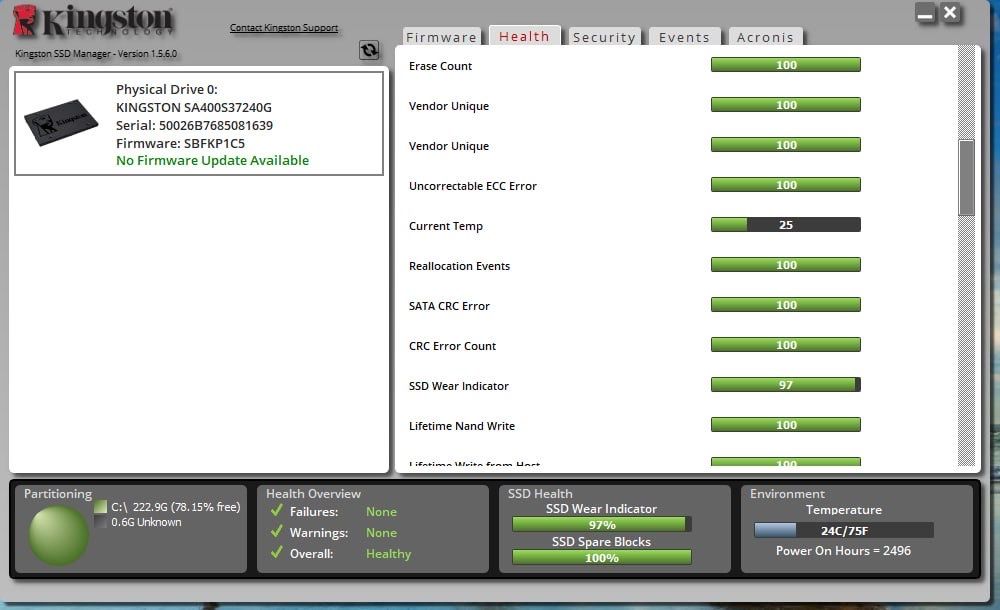Switch to the Events tab
Image resolution: width=1000 pixels, height=610 pixels.
684,37
